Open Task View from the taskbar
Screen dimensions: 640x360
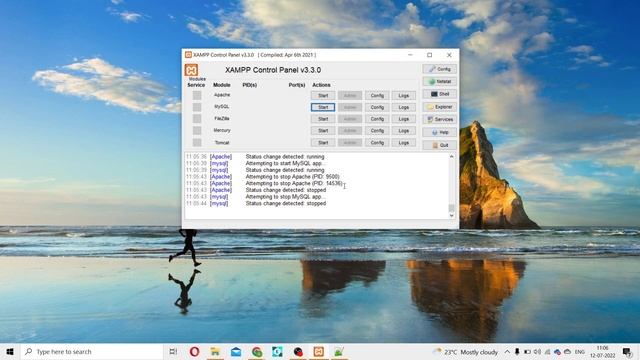click(x=173, y=351)
